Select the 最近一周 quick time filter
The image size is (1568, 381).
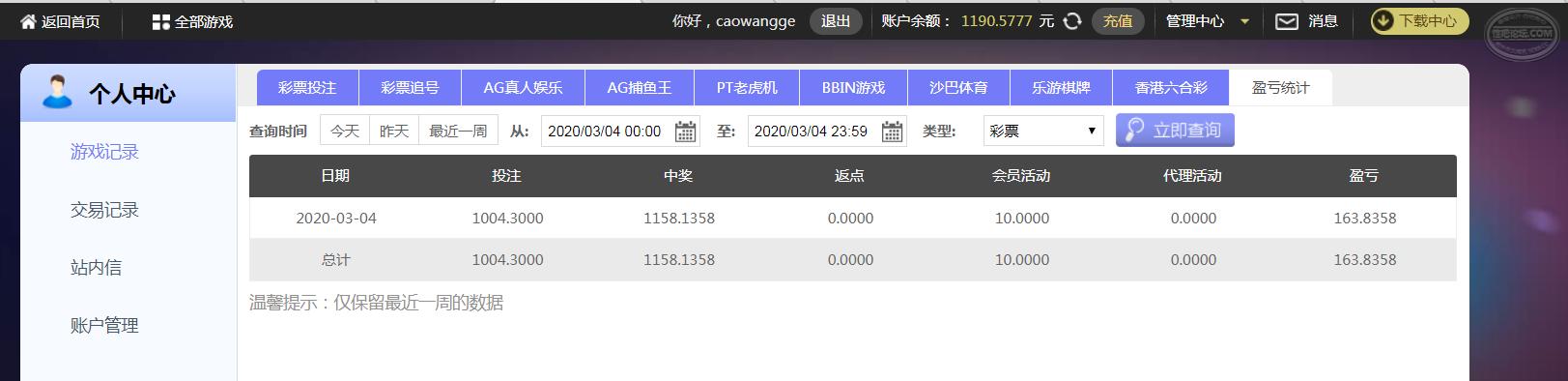tap(459, 131)
